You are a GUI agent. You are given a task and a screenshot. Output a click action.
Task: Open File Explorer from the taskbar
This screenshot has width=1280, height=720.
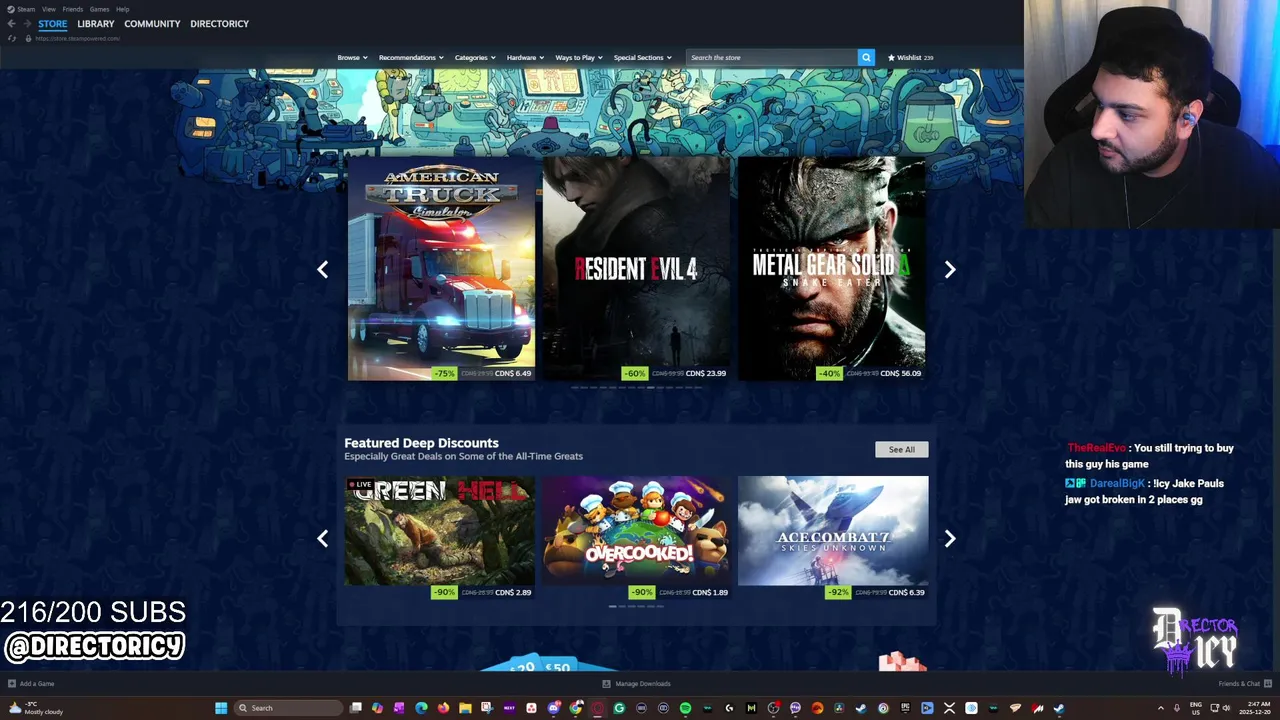tap(465, 708)
